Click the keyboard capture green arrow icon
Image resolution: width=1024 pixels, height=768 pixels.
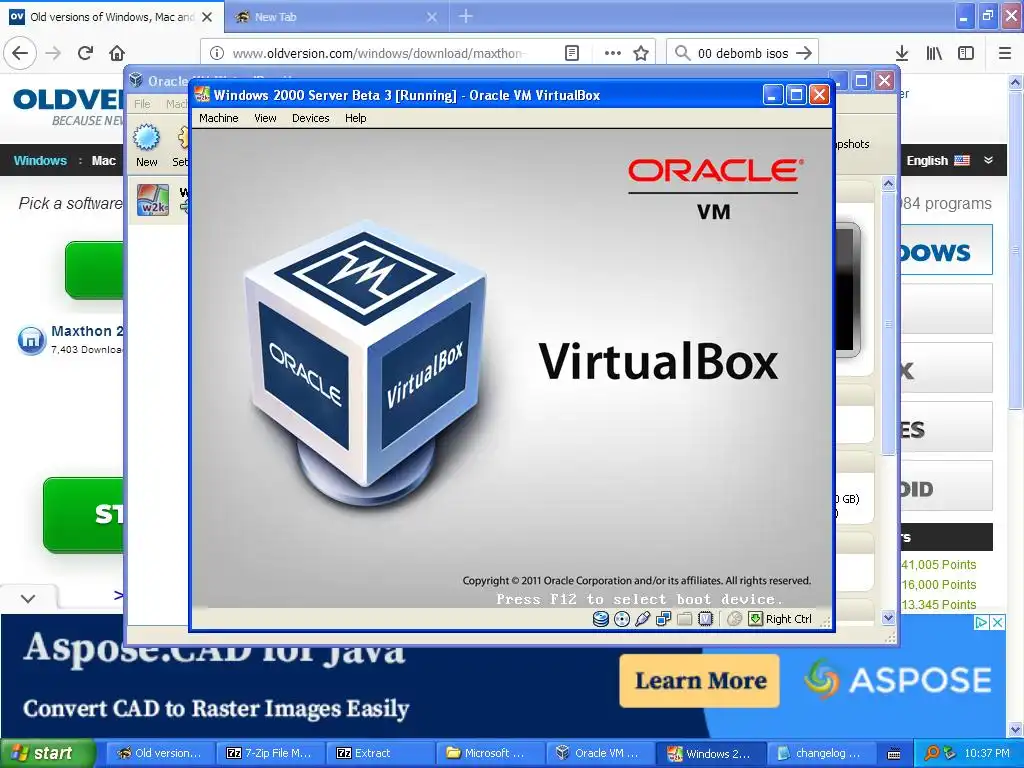click(x=755, y=618)
